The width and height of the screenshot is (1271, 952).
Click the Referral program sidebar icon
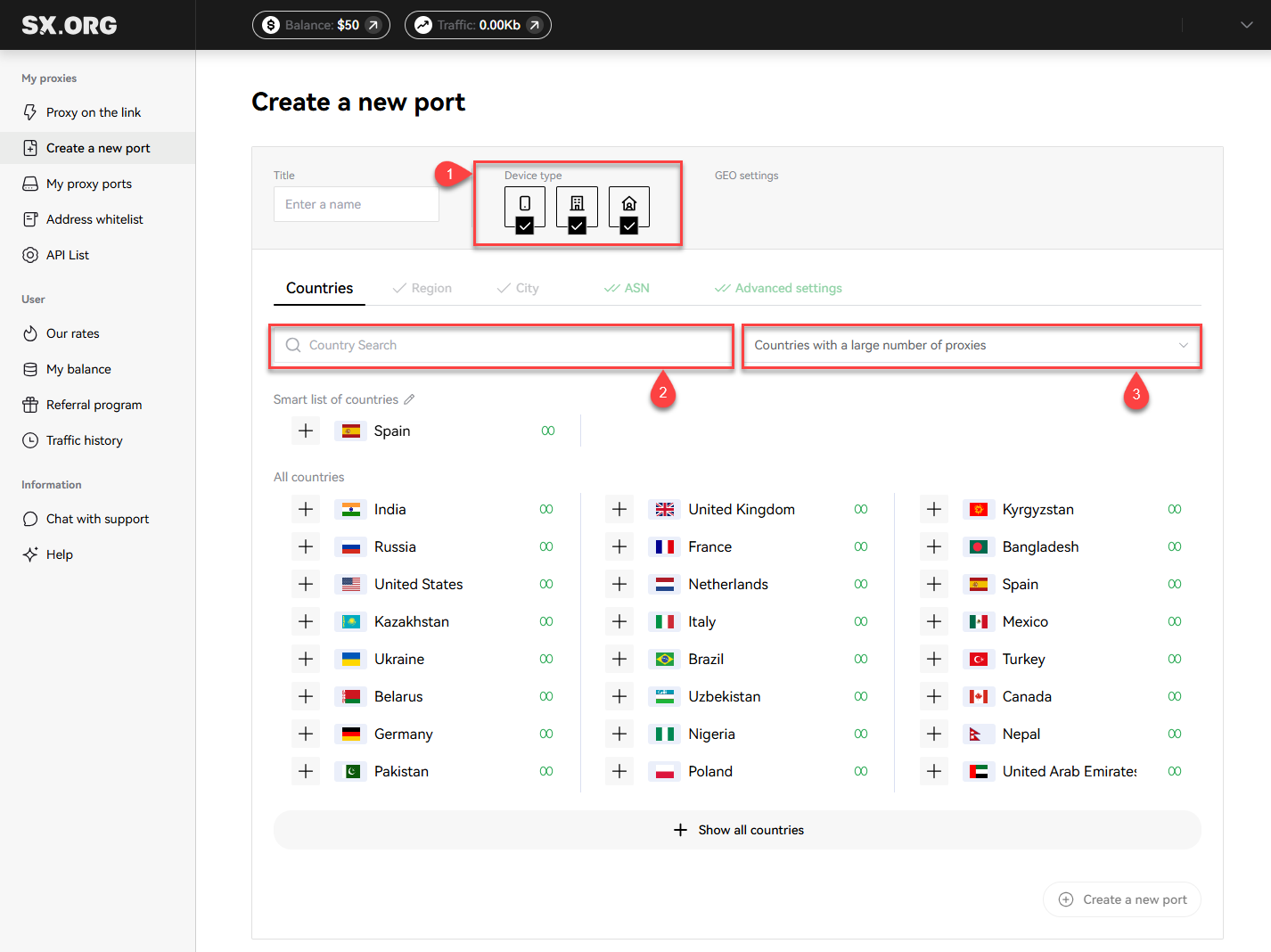[30, 404]
